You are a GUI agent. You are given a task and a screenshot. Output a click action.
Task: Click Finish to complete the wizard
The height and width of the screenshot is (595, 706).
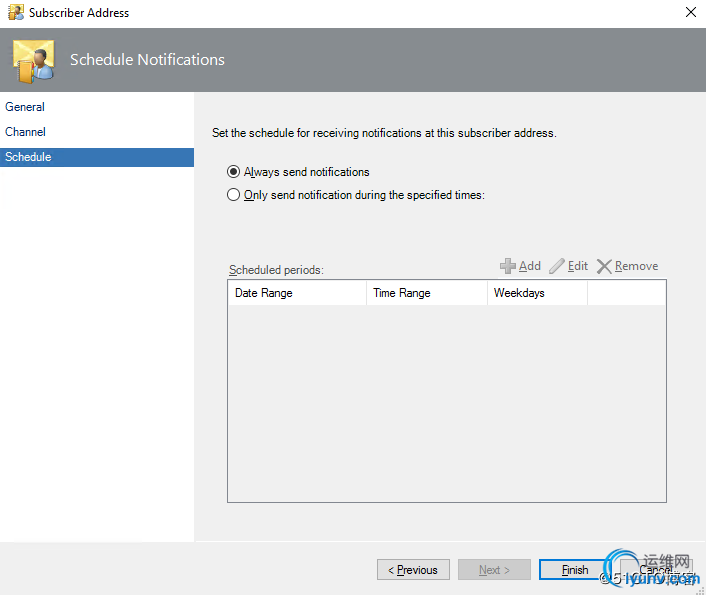coord(575,570)
